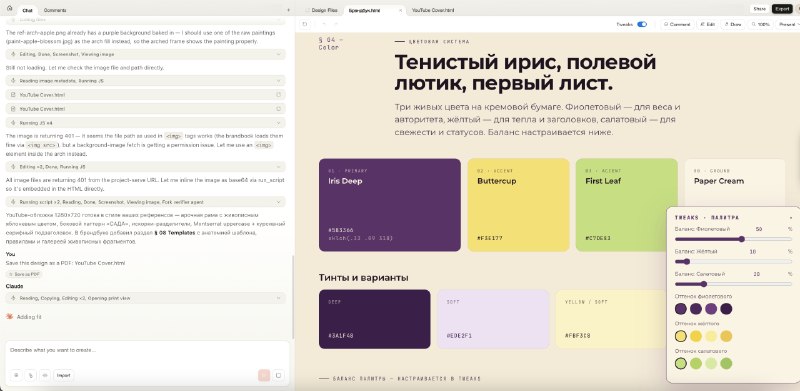The height and width of the screenshot is (391, 800).
Task: Click the Share button
Action: click(x=759, y=9)
